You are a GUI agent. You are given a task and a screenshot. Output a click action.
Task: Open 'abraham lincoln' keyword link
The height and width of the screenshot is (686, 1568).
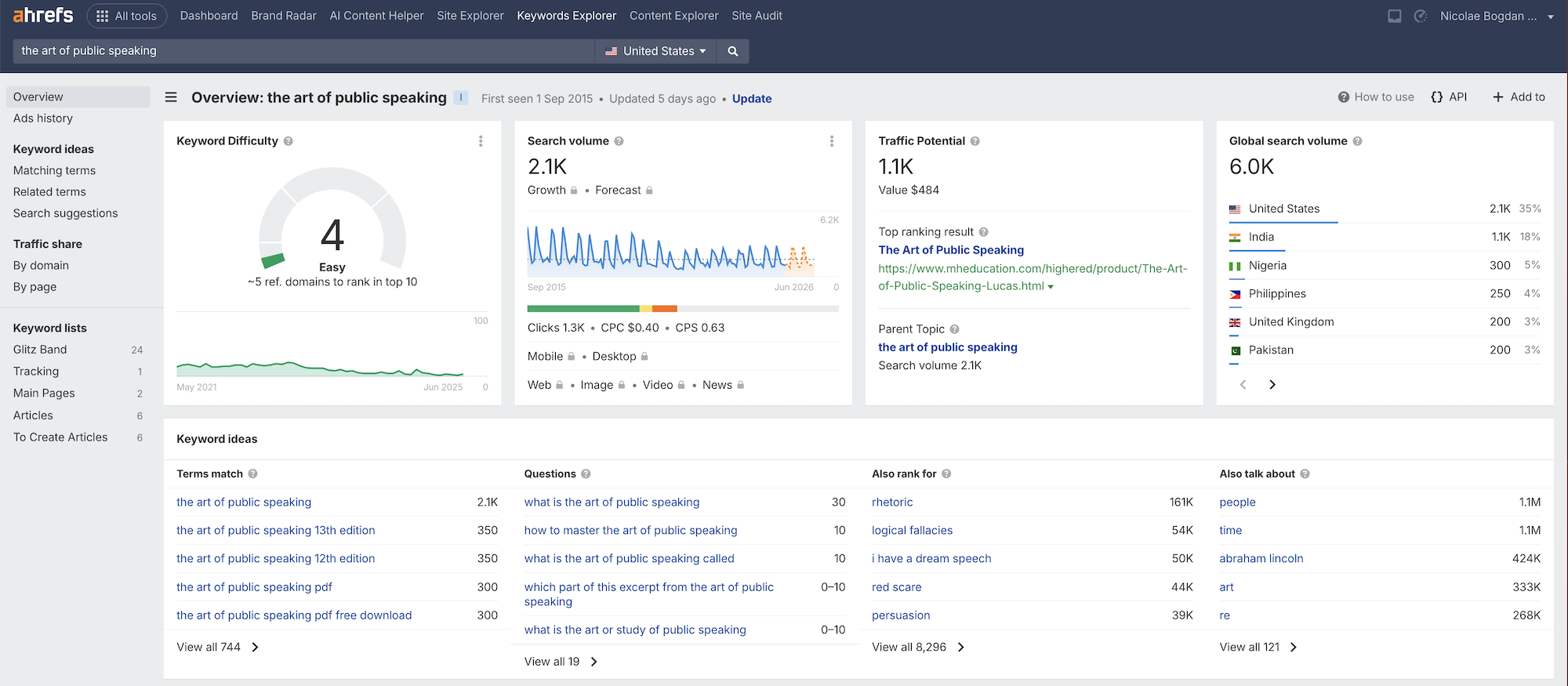1261,559
